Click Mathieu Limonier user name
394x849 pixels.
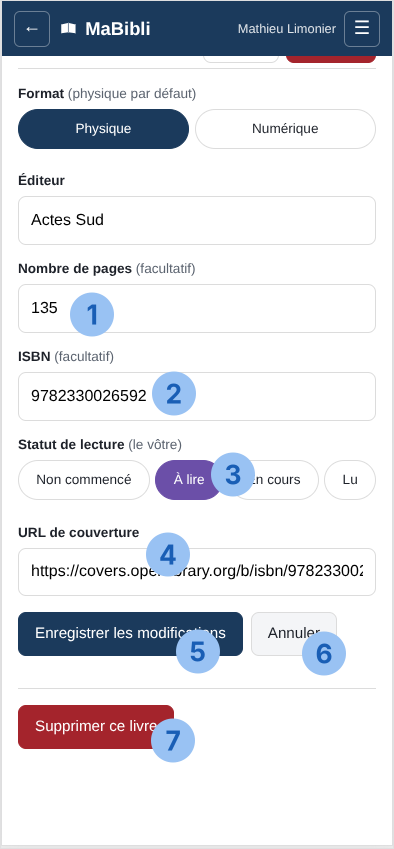[x=287, y=29]
